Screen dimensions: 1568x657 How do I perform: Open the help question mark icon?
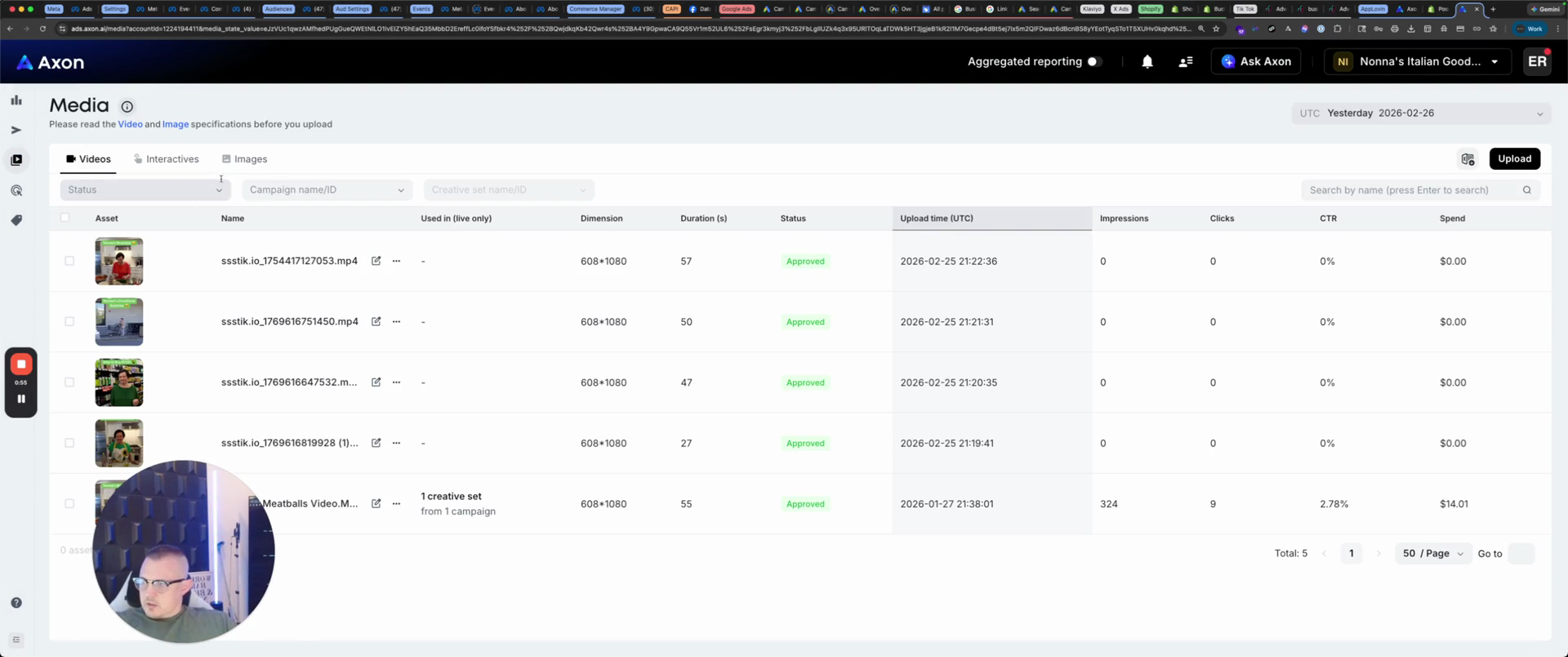pos(16,602)
